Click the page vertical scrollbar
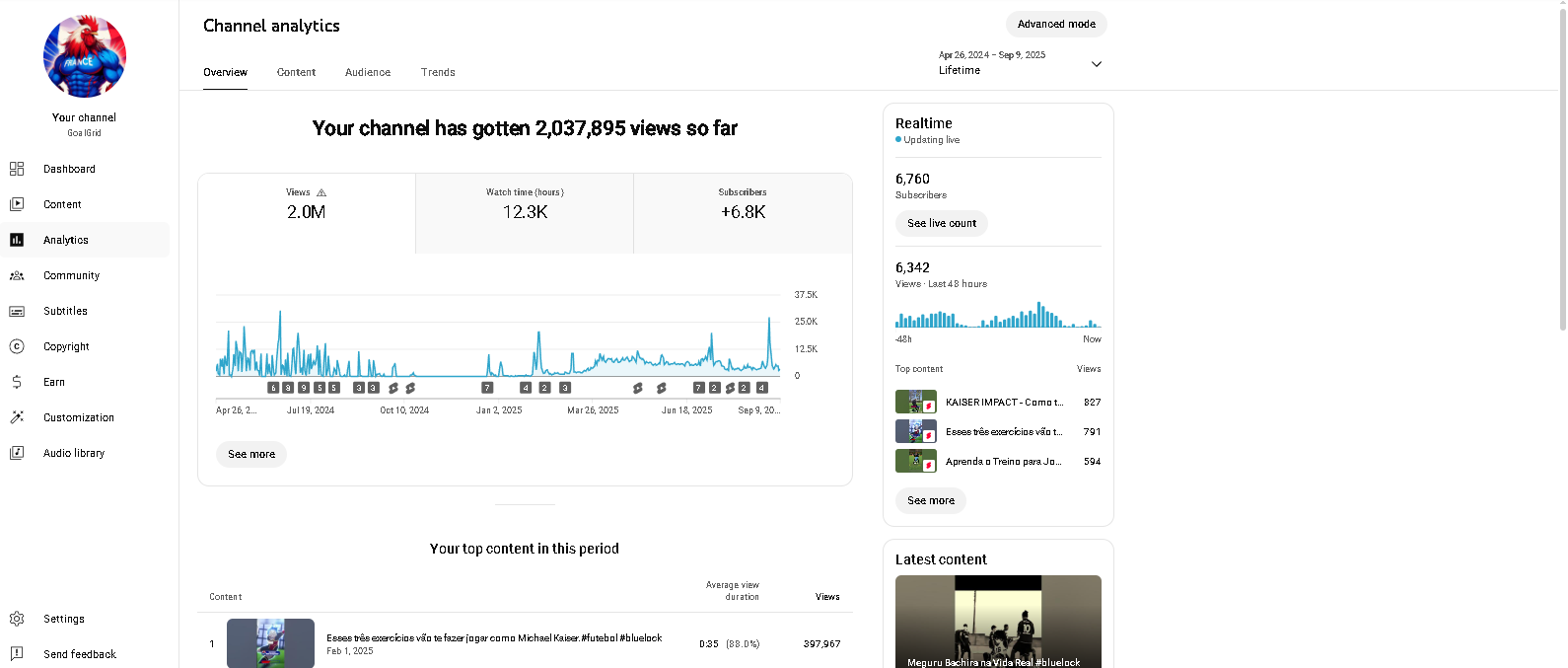Viewport: 1568px width, 668px height. click(x=1562, y=168)
